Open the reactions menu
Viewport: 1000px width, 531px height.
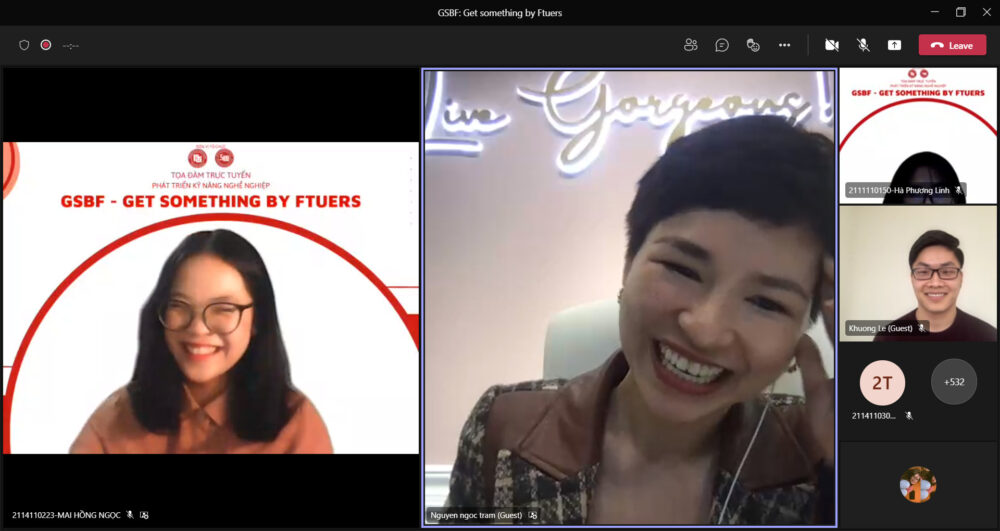[x=753, y=45]
